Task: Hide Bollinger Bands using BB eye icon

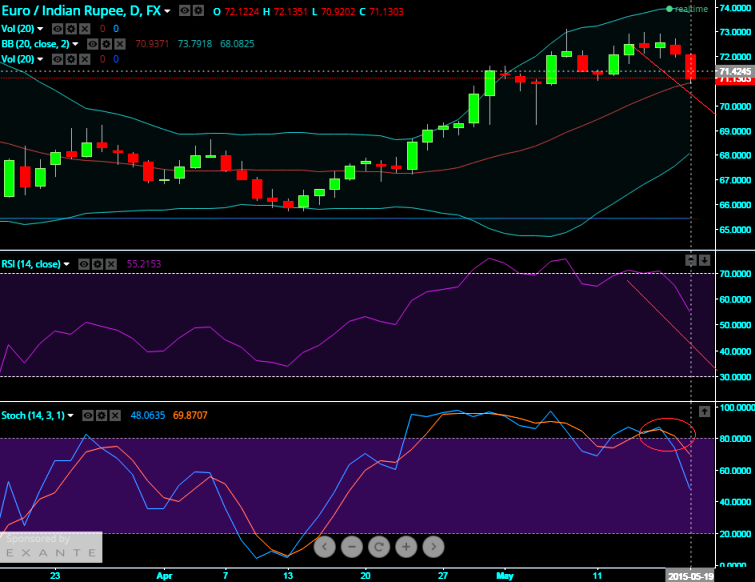Action: point(92,44)
